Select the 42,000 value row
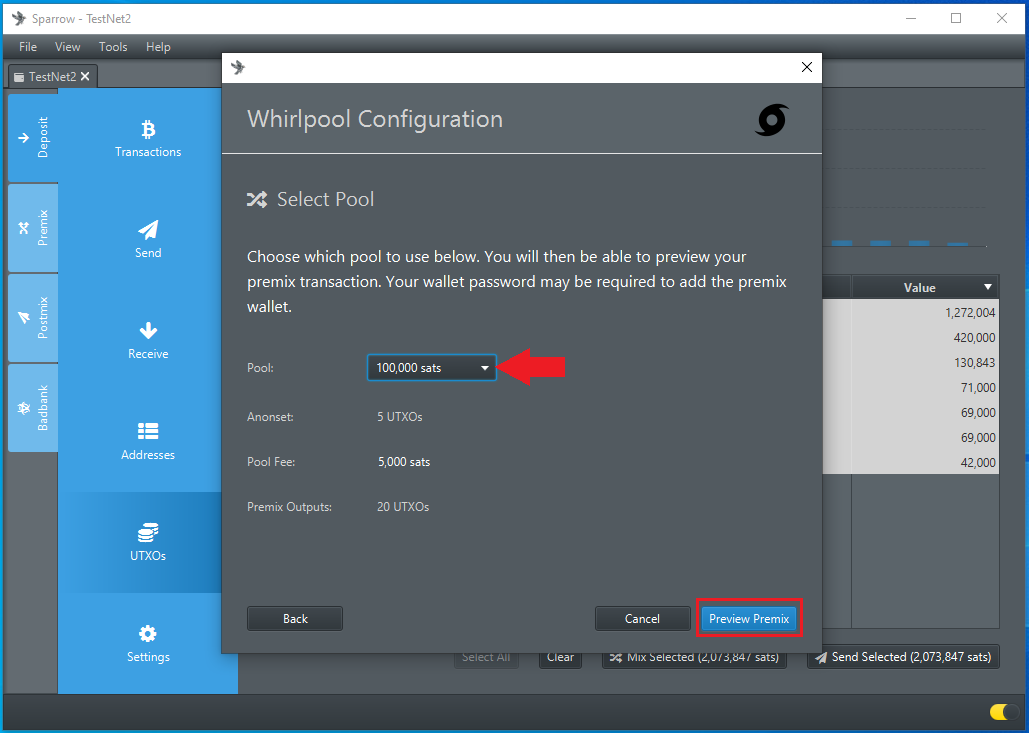Screen dimensions: 1029x733 911,462
